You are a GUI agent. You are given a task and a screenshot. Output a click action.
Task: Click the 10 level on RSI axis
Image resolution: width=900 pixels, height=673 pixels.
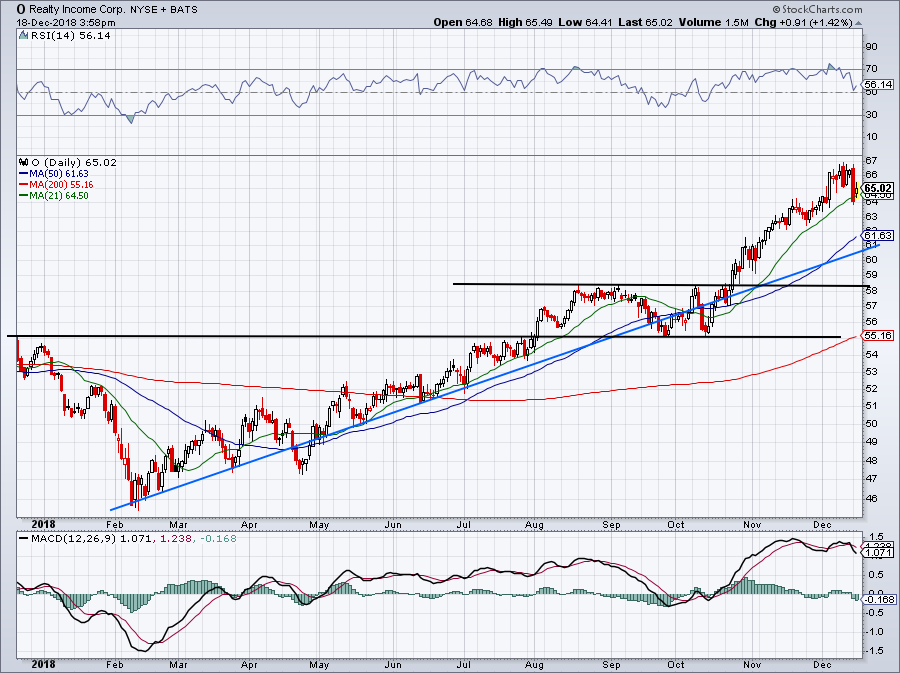coord(871,137)
